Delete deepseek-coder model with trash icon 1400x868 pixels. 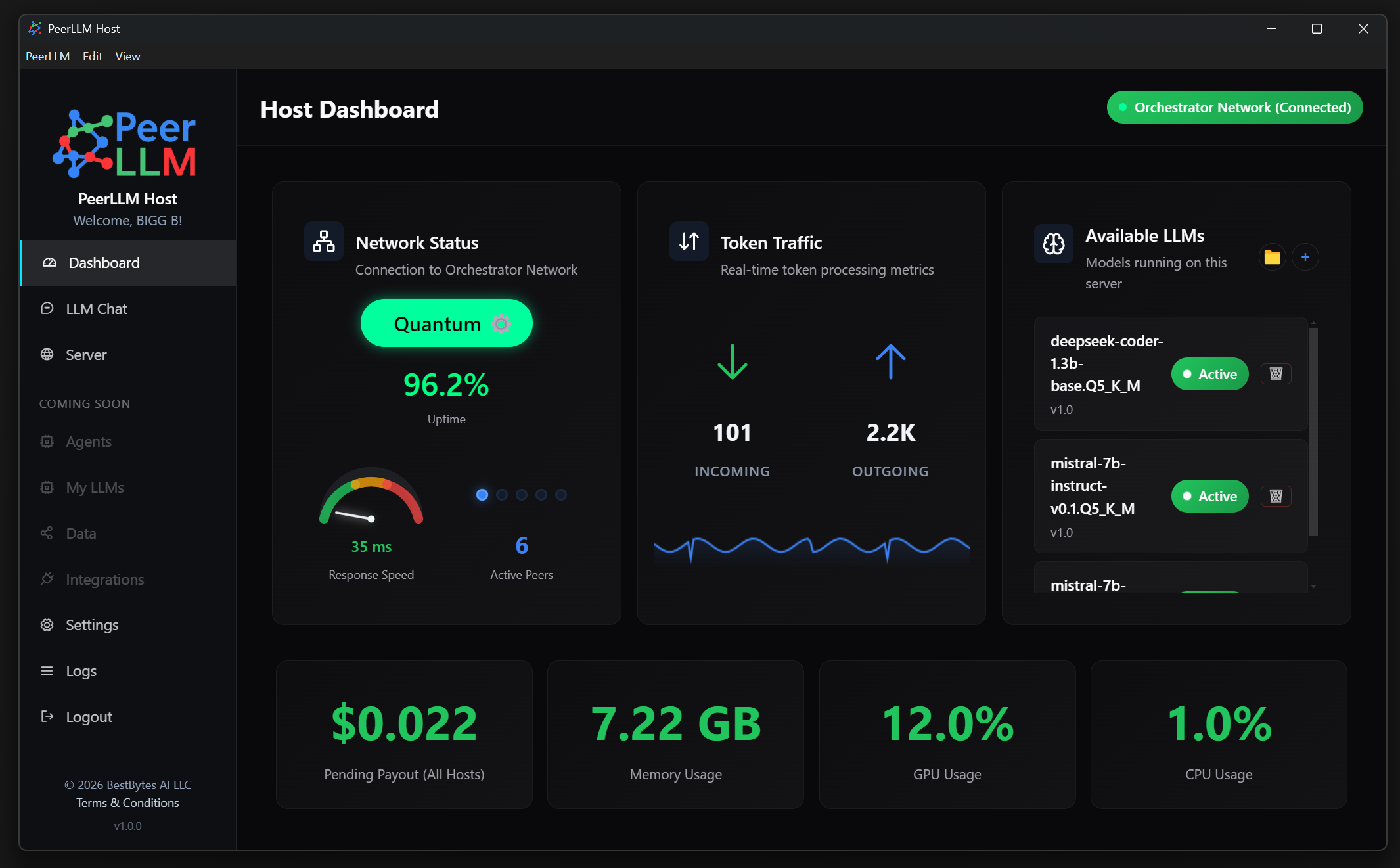[x=1276, y=374]
